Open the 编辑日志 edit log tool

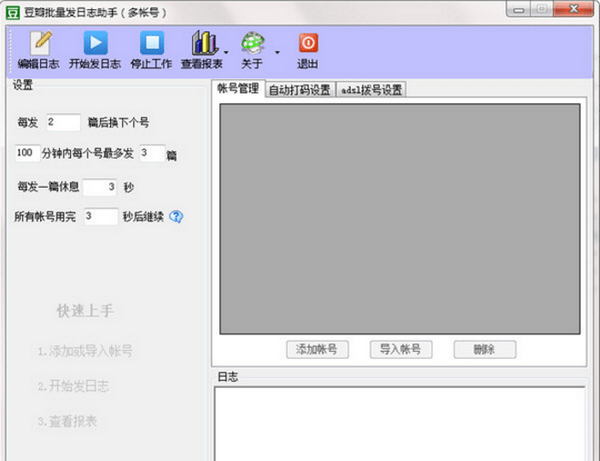click(x=38, y=50)
